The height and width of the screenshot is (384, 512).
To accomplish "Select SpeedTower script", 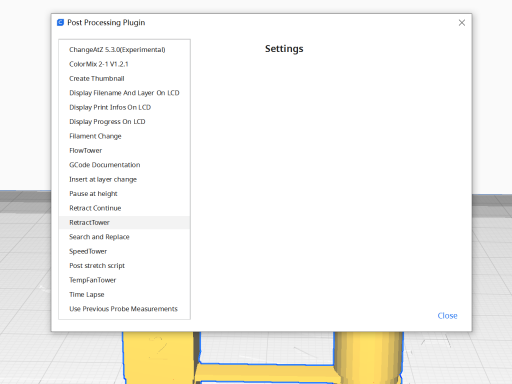I will [124, 251].
